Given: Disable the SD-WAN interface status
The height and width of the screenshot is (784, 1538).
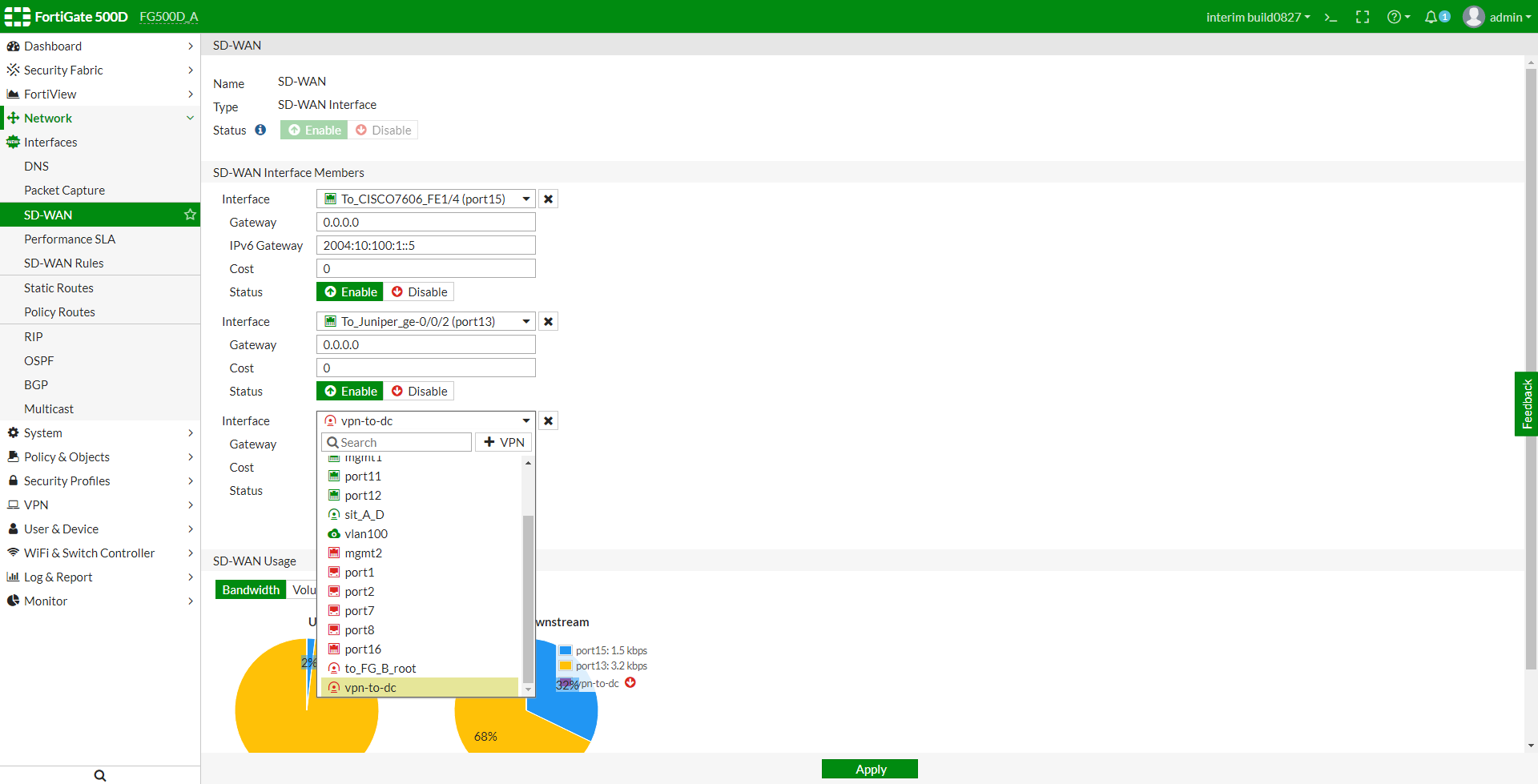Looking at the screenshot, I should (x=384, y=130).
